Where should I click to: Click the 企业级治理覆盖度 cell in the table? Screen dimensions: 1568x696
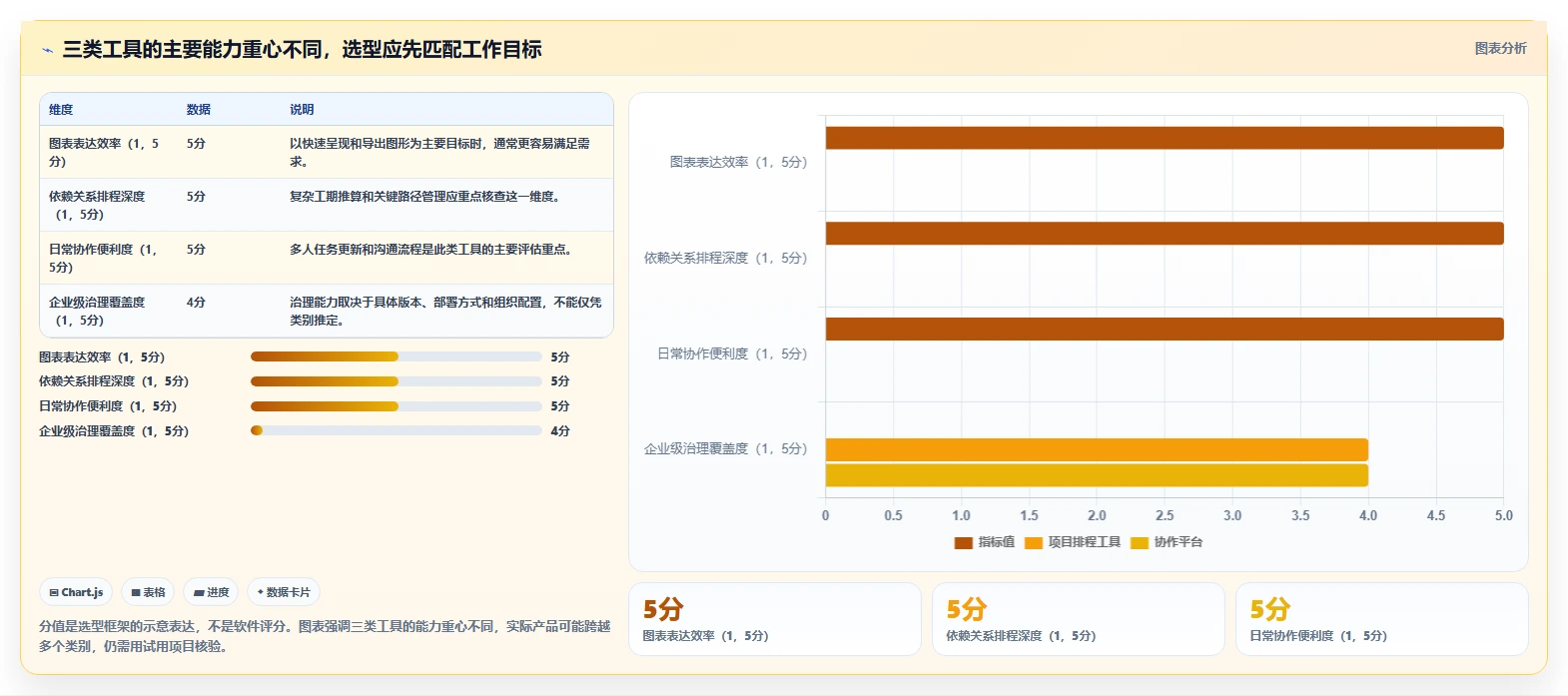(107, 311)
